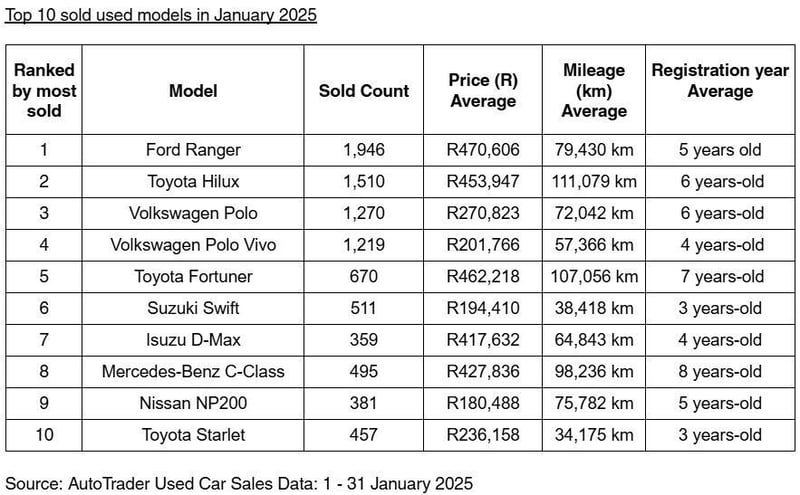
Task: Select the Toyota Hilux model cell
Action: click(x=193, y=181)
